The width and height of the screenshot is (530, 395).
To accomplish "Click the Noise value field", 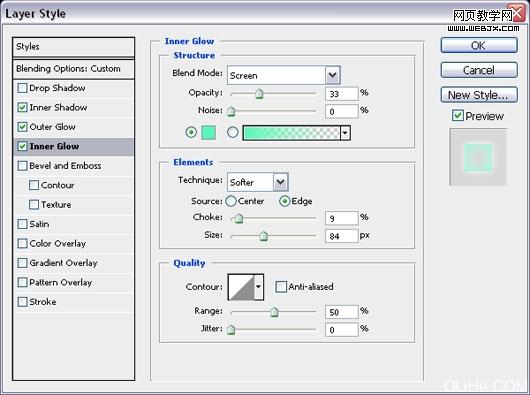I will pyautogui.click(x=341, y=111).
